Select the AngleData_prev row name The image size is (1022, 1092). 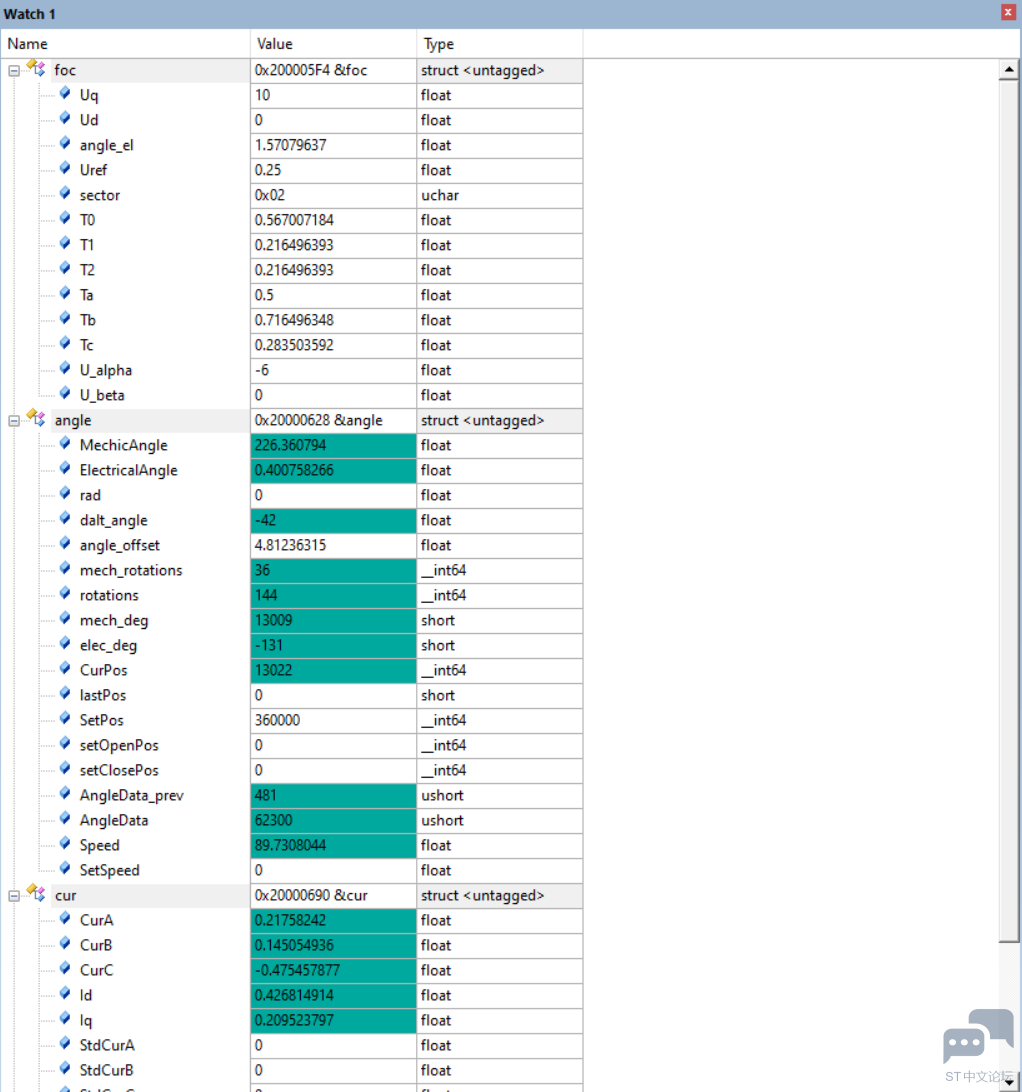click(132, 796)
